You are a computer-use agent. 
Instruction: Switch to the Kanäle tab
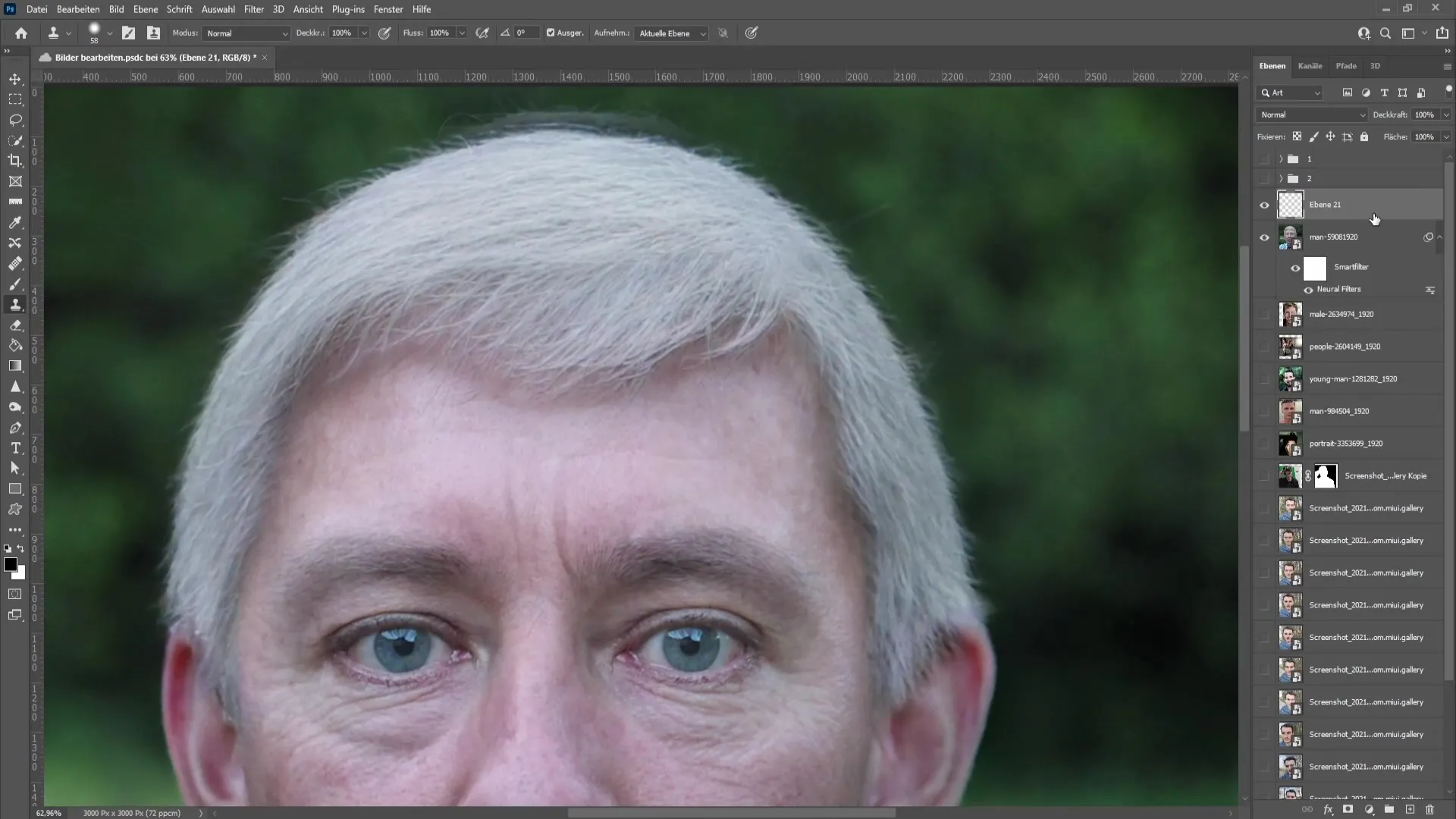1310,65
